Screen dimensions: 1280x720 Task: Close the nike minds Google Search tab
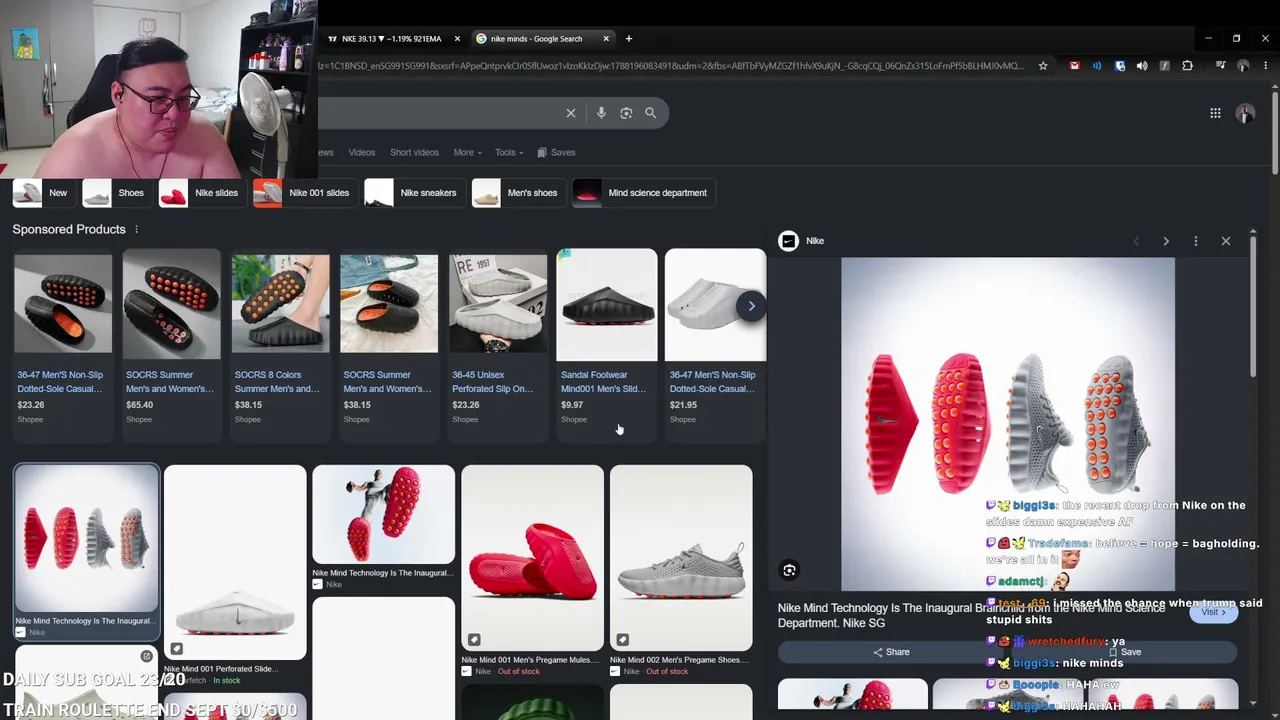605,39
